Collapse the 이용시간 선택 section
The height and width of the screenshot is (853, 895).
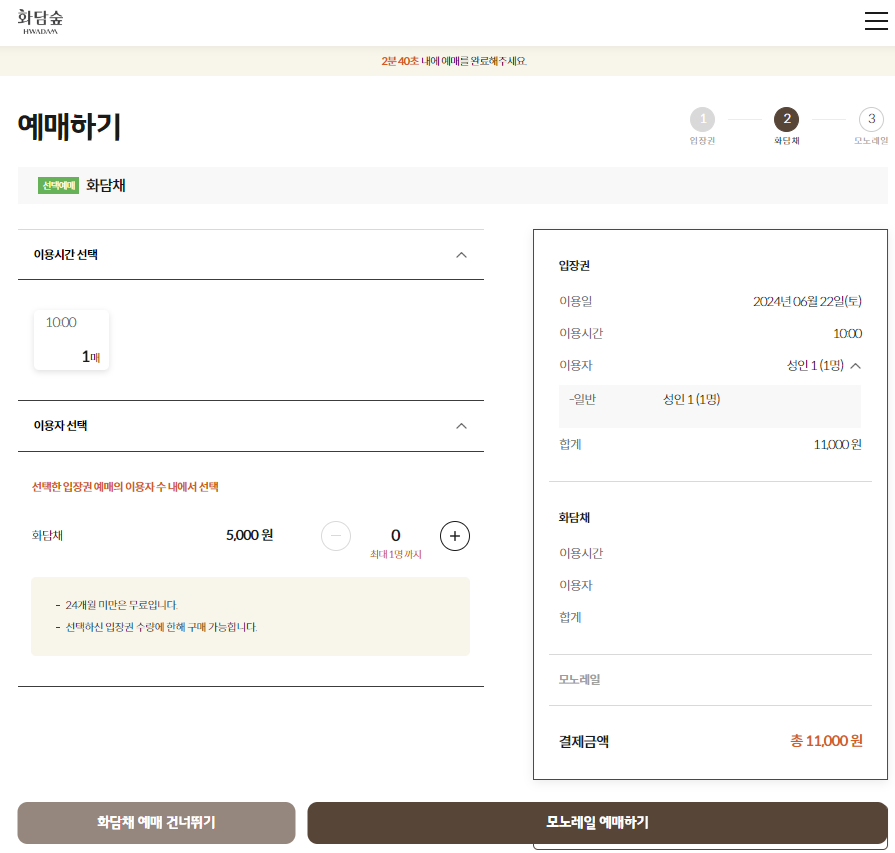click(x=461, y=255)
